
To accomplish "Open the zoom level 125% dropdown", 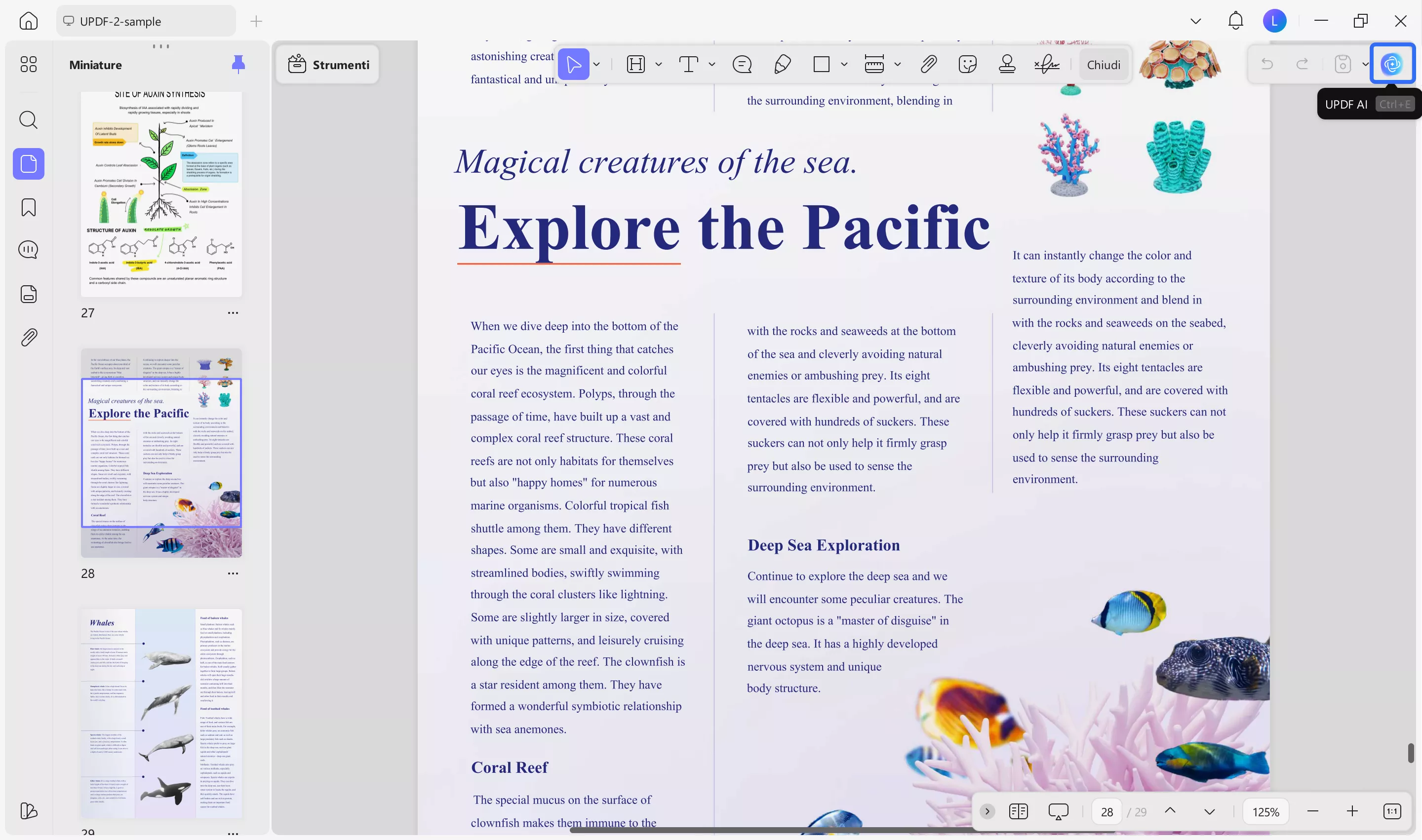I will pyautogui.click(x=1265, y=811).
